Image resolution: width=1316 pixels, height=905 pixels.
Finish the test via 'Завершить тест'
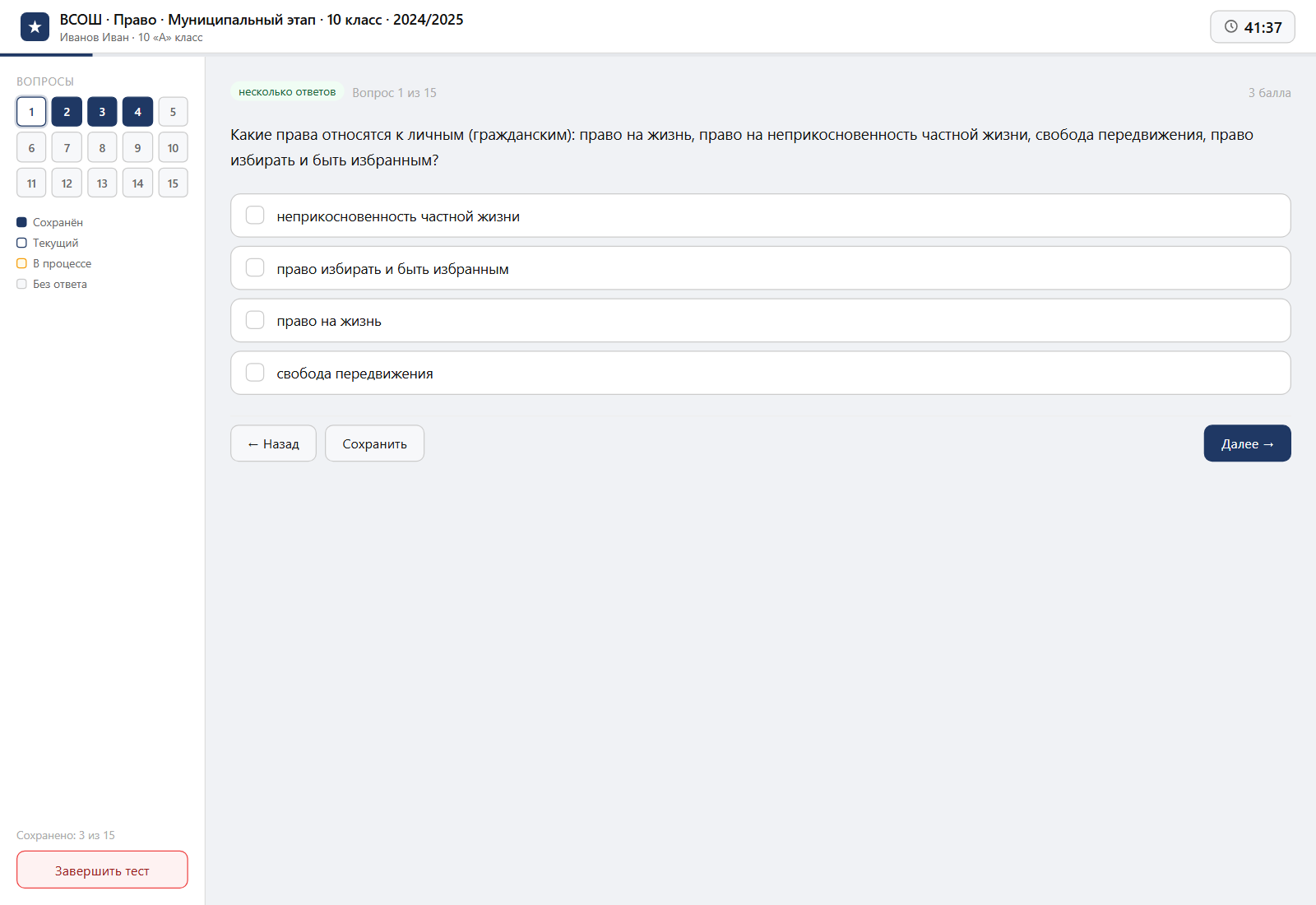tap(102, 870)
